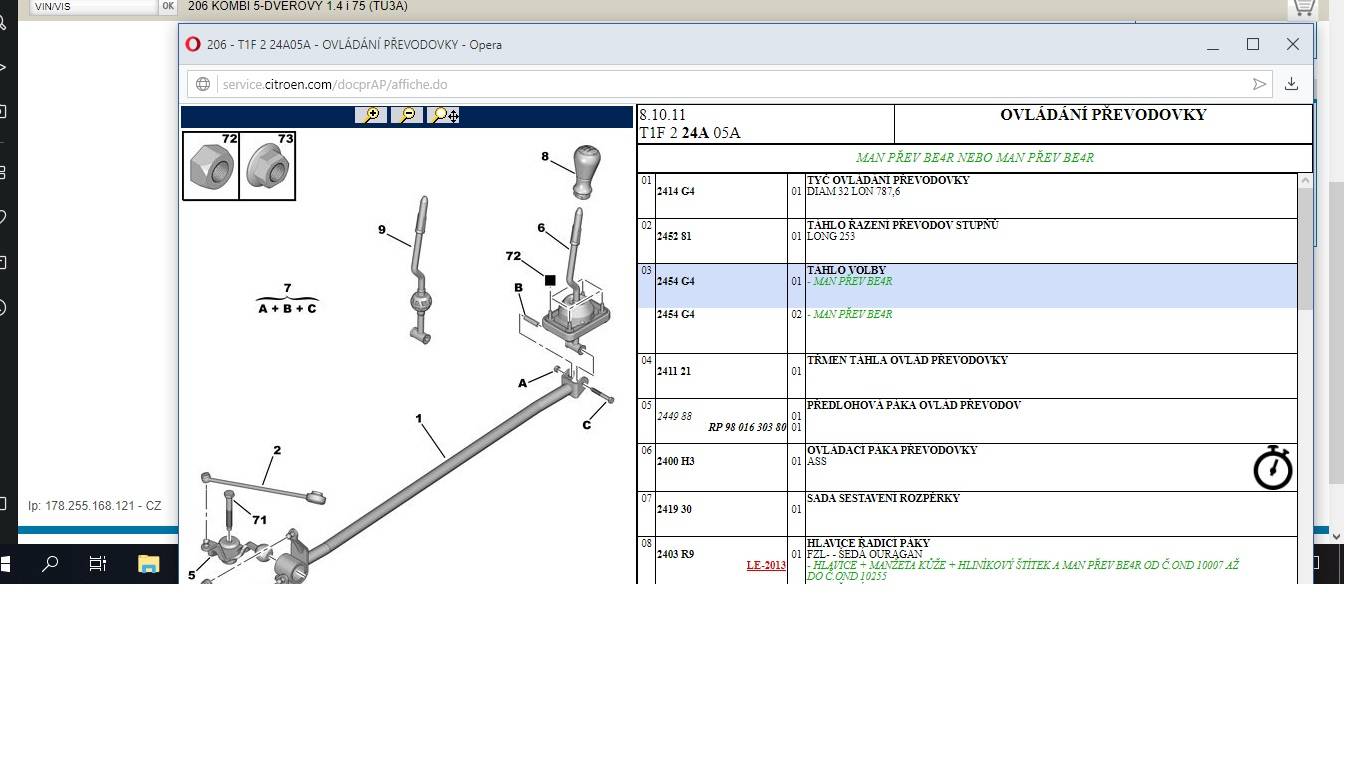Select replacement part RP 98 016 303 80
This screenshot has height=768, width=1366.
point(747,427)
